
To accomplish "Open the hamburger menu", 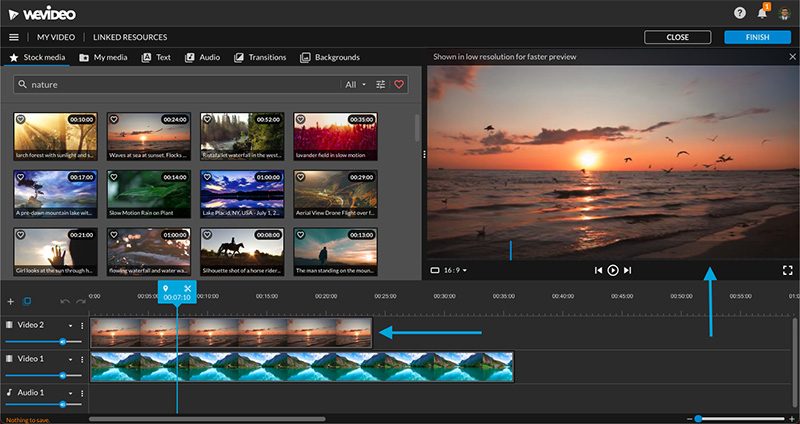I will point(14,37).
